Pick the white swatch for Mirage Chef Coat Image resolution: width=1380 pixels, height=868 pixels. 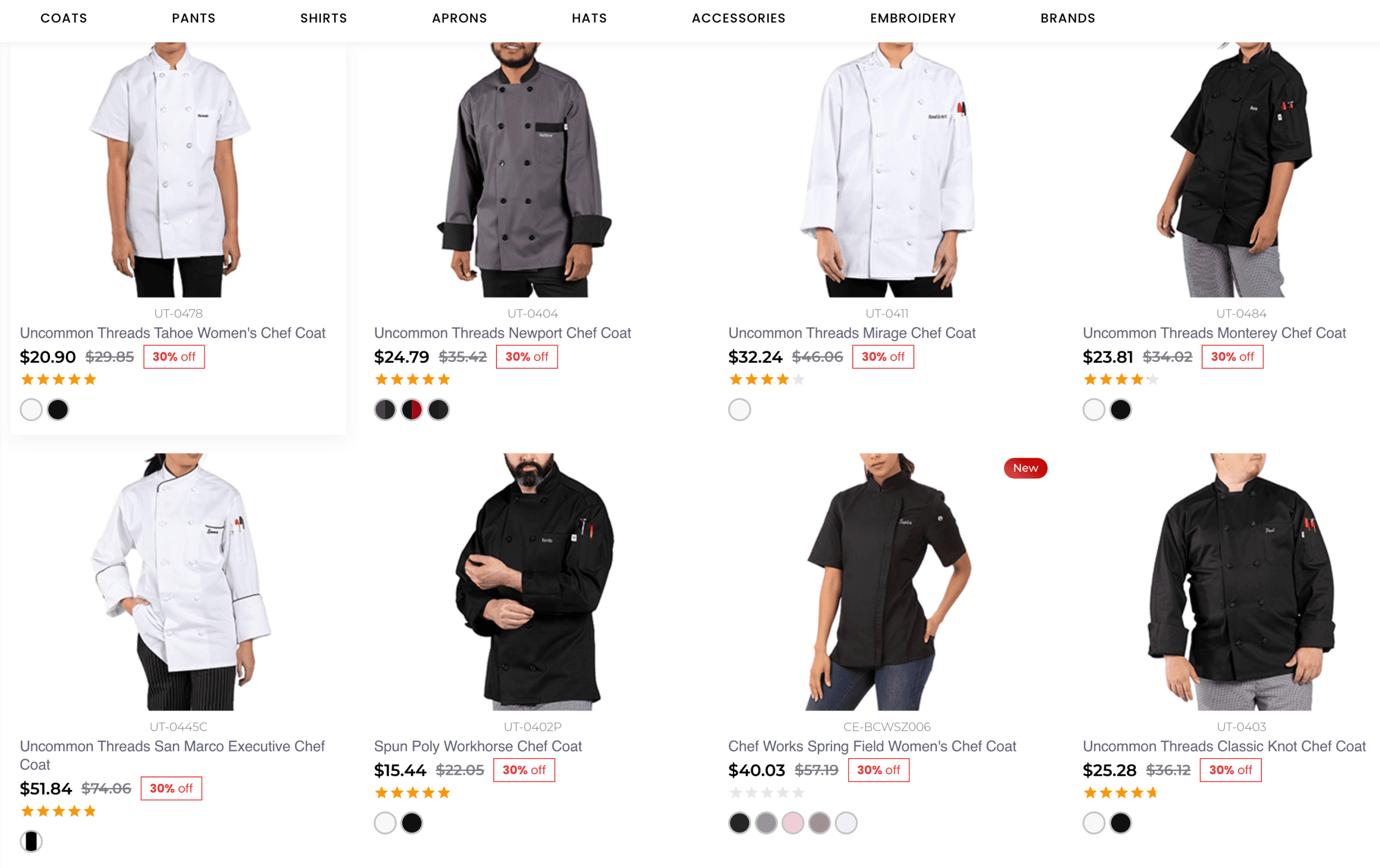(x=739, y=410)
